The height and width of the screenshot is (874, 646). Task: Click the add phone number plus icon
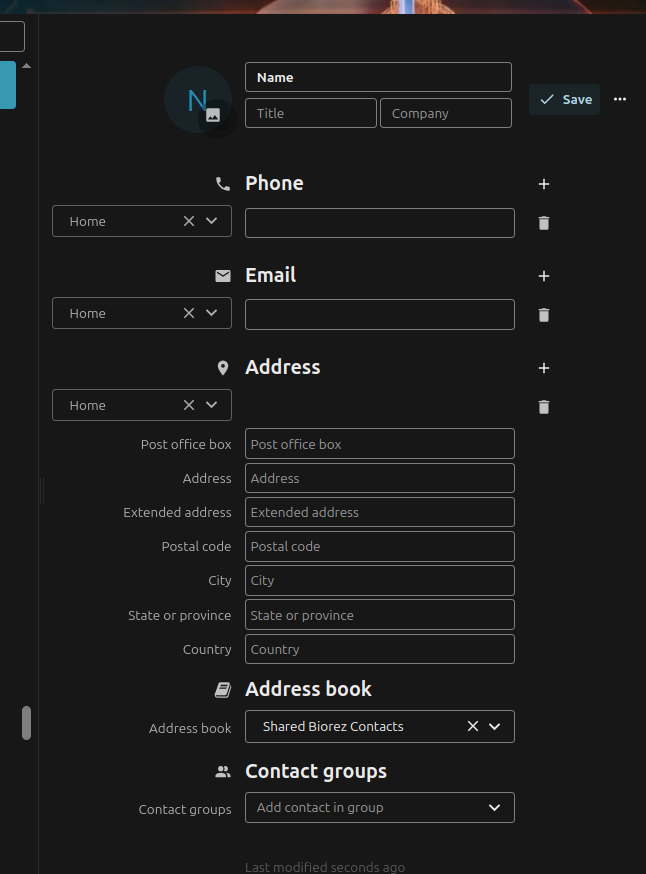(544, 184)
